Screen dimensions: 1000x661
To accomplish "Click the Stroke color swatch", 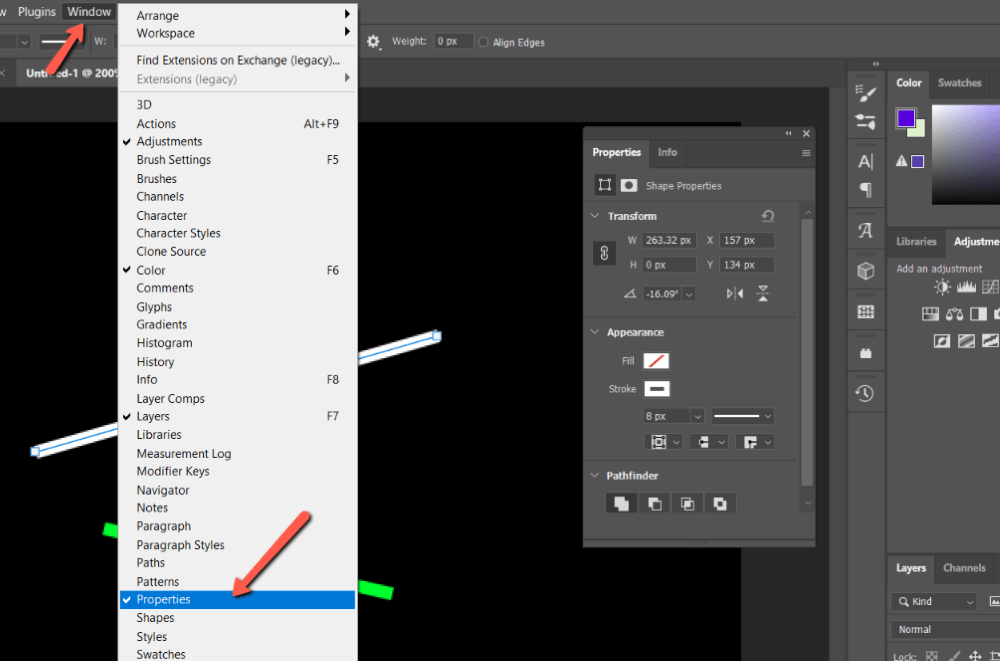I will (x=657, y=389).
